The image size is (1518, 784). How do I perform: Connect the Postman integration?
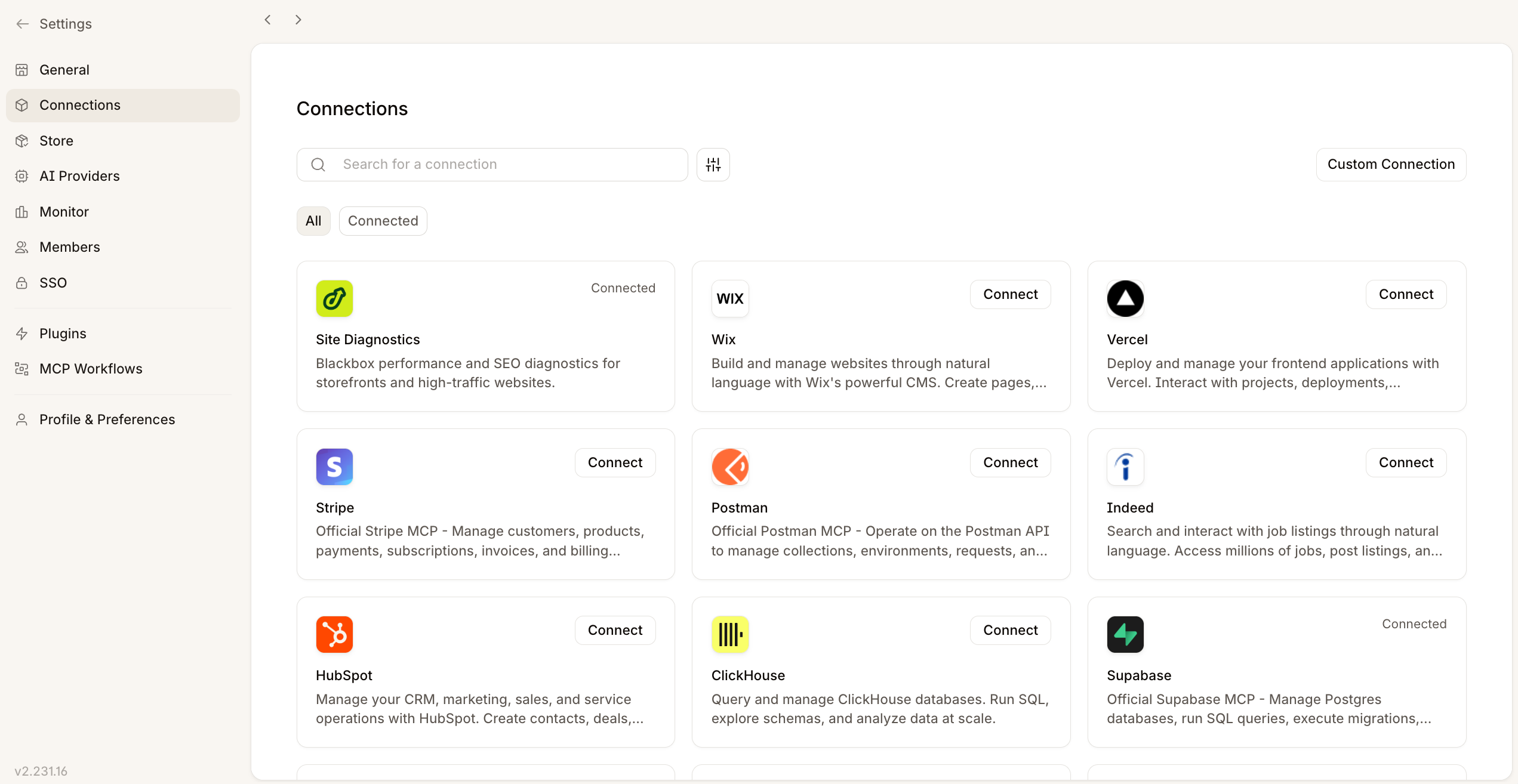(x=1011, y=462)
